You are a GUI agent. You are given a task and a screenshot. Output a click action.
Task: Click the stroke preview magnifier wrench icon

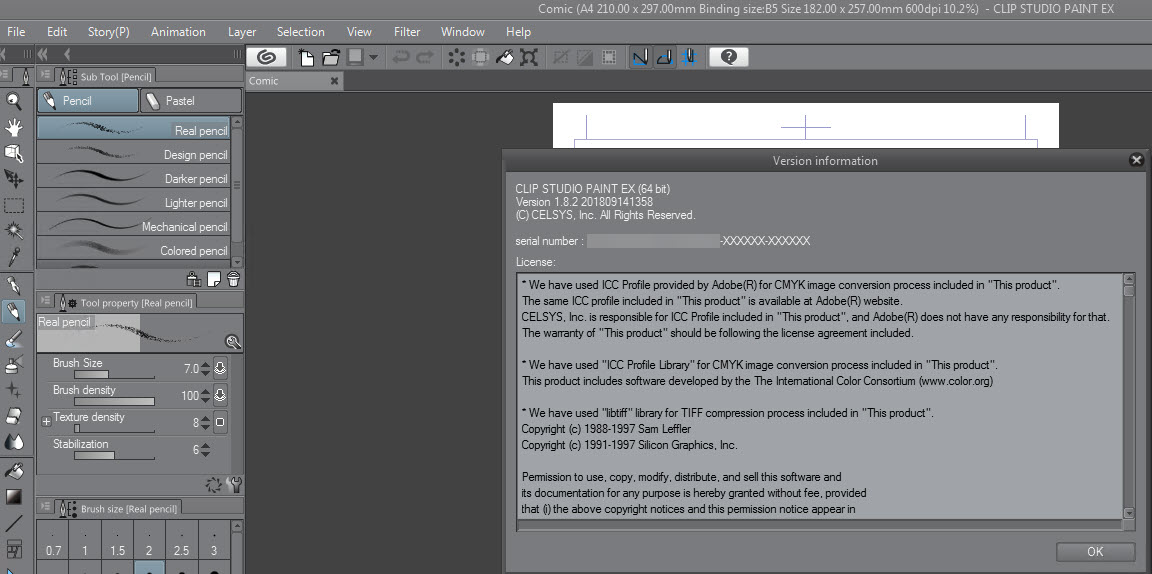pyautogui.click(x=233, y=342)
